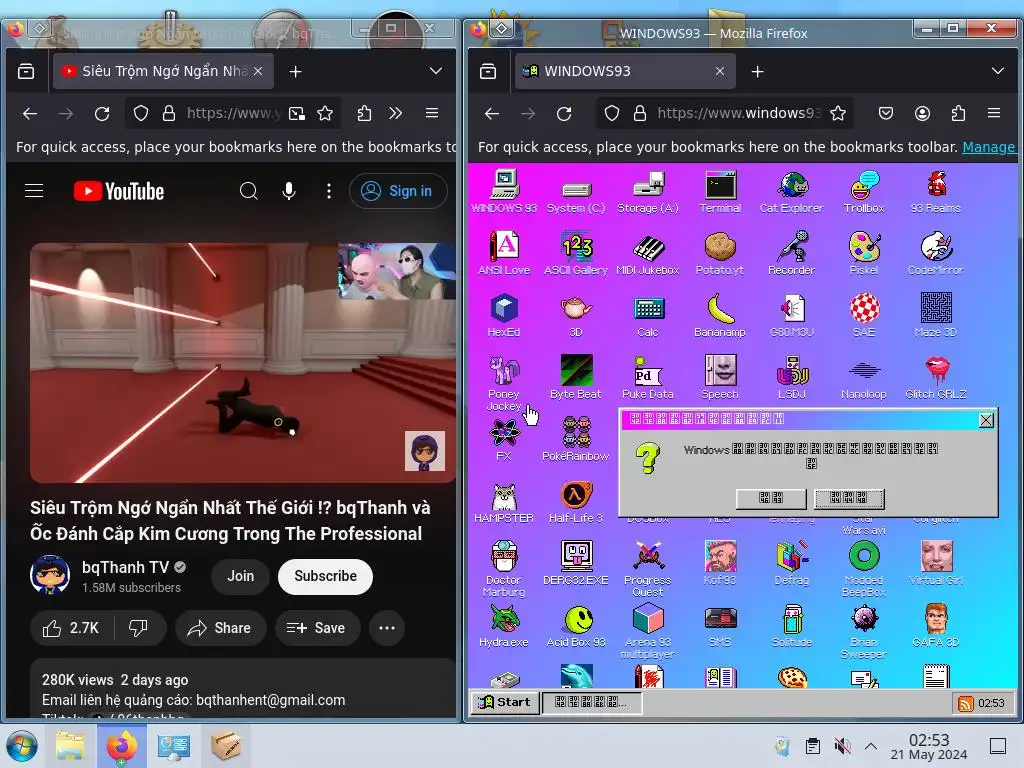Open the WINDOWS 93 computer icon
The image size is (1024, 768).
point(504,191)
